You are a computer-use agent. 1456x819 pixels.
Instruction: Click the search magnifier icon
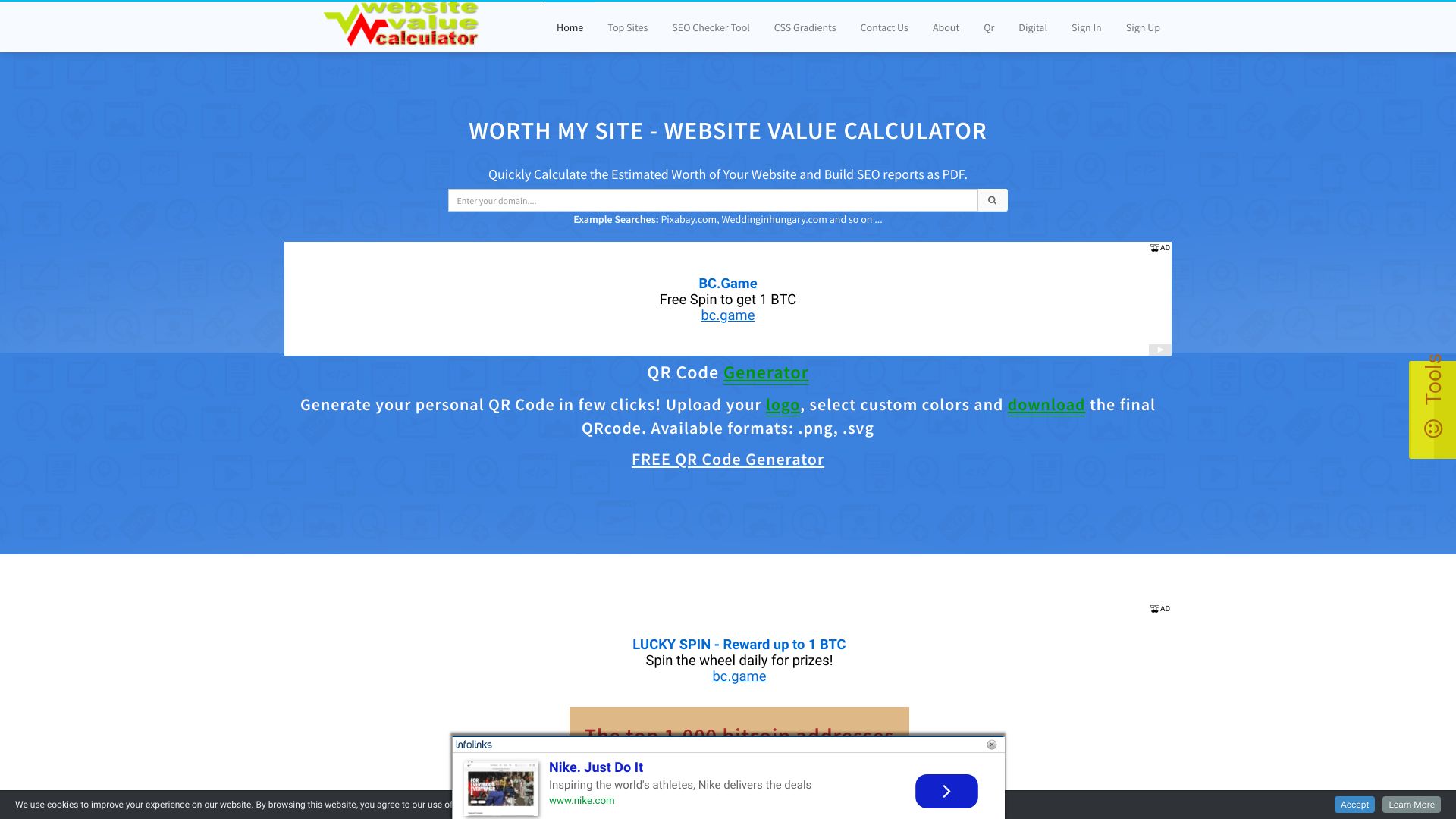(x=992, y=200)
